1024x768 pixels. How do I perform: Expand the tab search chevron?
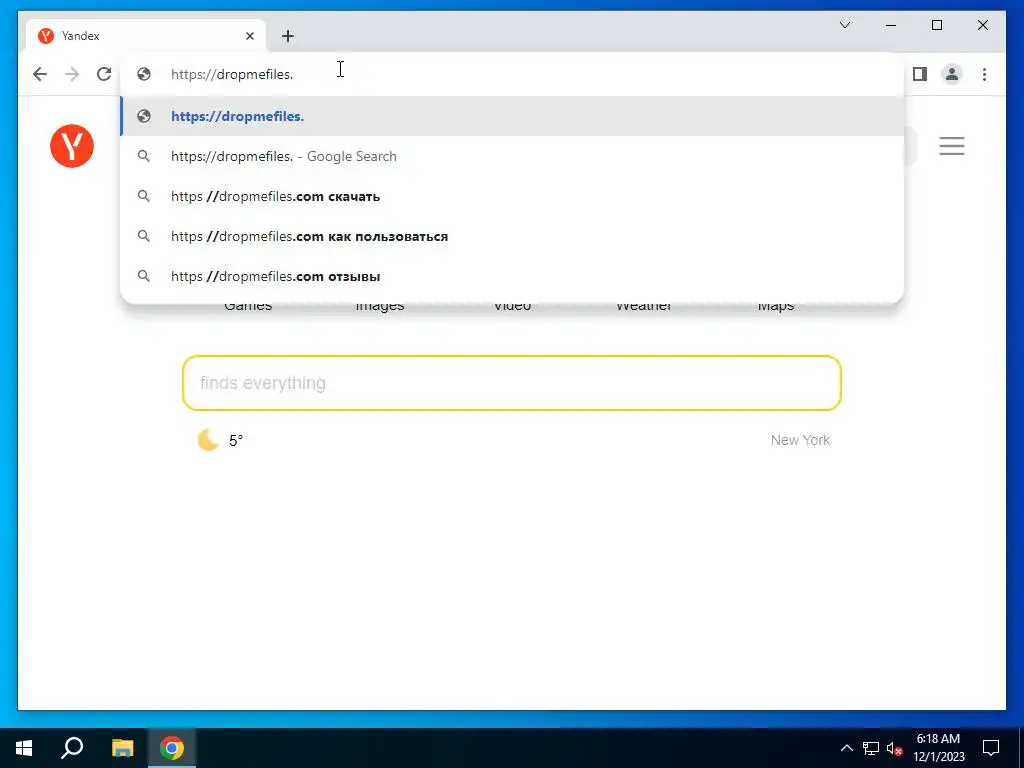point(845,25)
